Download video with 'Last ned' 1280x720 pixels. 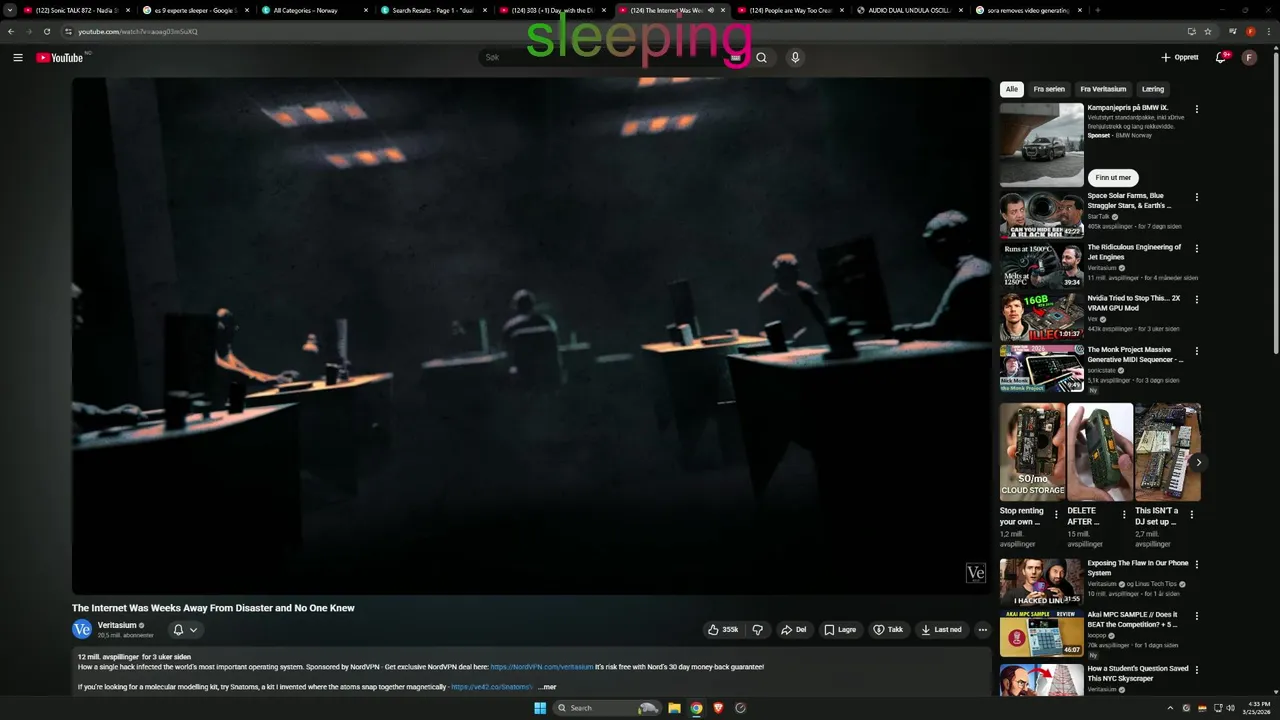point(941,630)
